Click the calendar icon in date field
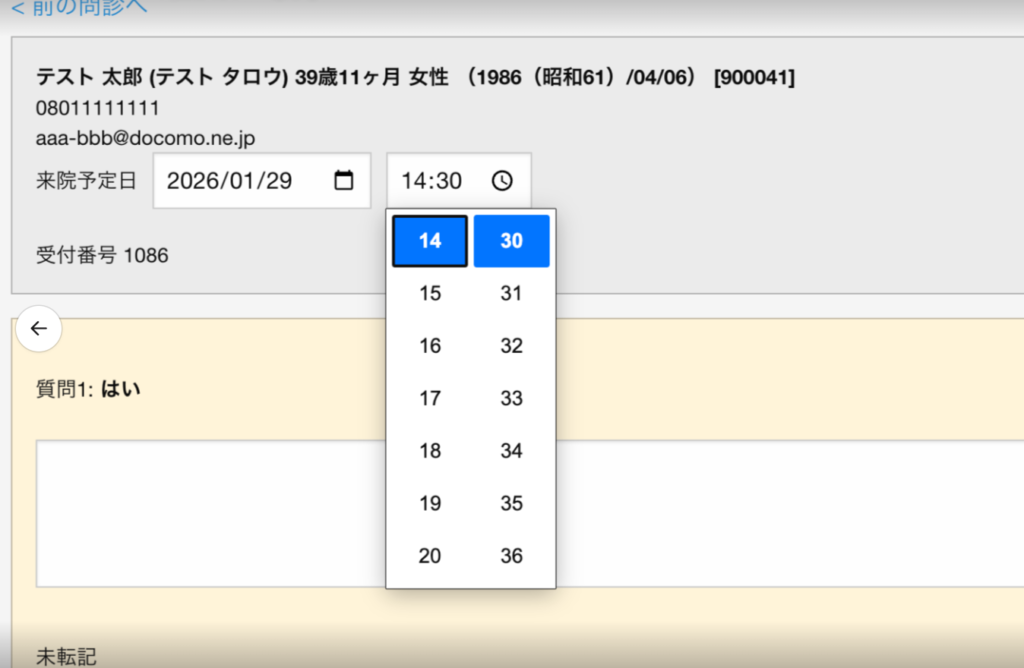Image resolution: width=1024 pixels, height=668 pixels. [x=343, y=181]
